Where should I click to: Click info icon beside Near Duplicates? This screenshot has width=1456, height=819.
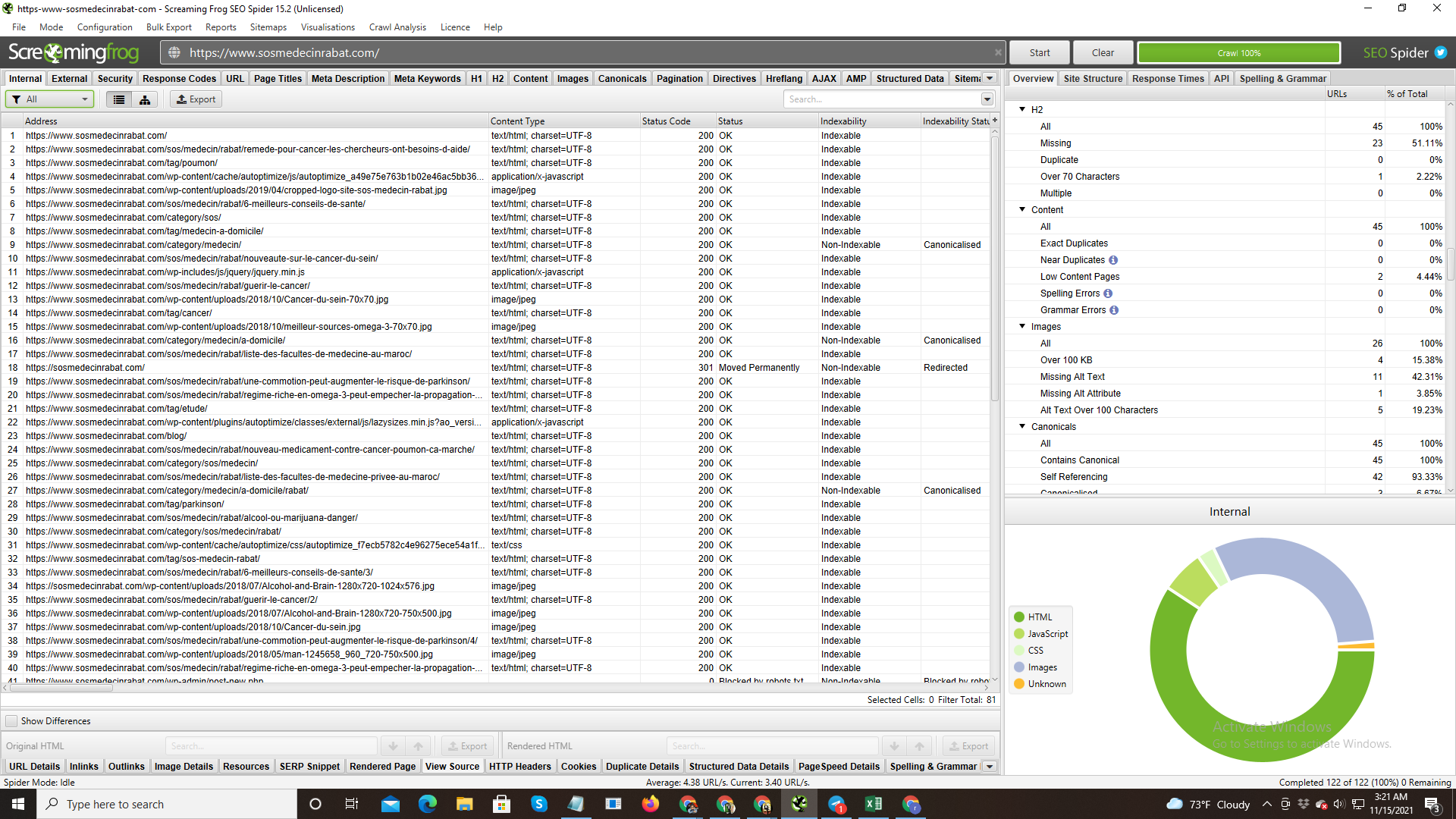coord(1113,260)
